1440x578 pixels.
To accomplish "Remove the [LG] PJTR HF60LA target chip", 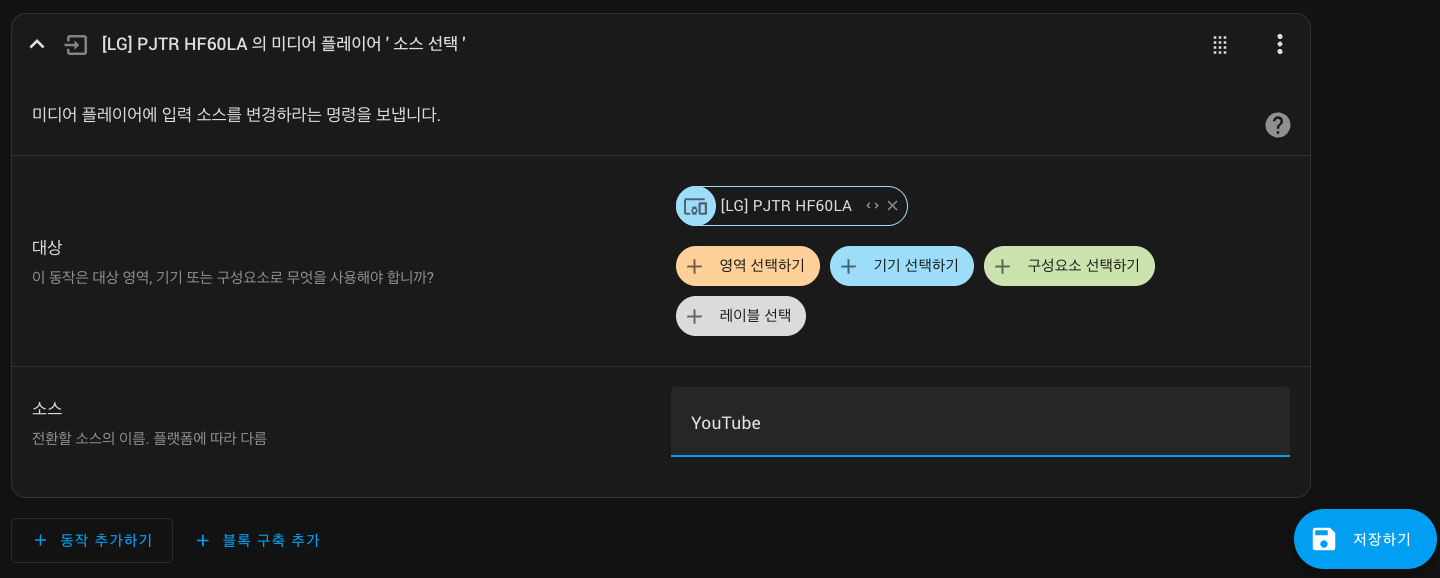I will (893, 206).
